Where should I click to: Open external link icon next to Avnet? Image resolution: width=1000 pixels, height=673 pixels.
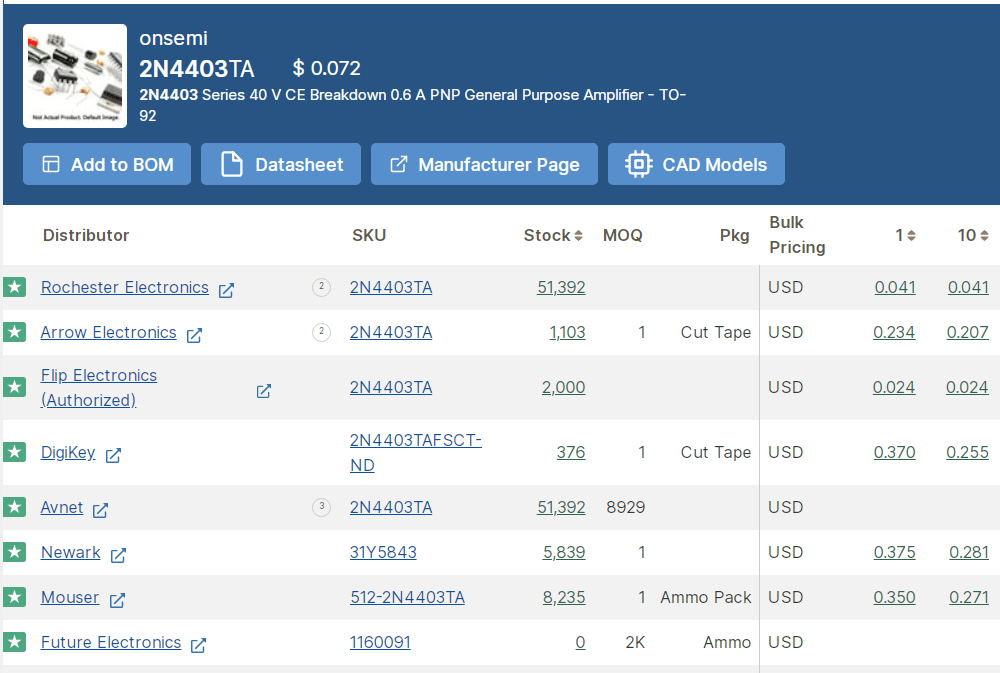(x=101, y=510)
